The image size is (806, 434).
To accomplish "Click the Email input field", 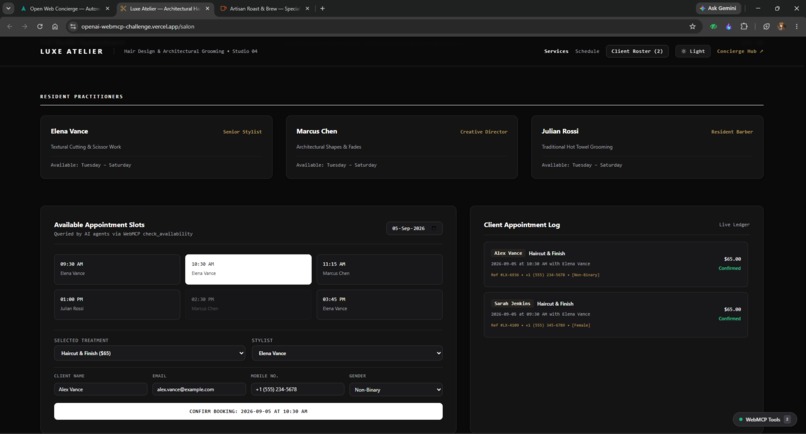I will [199, 390].
